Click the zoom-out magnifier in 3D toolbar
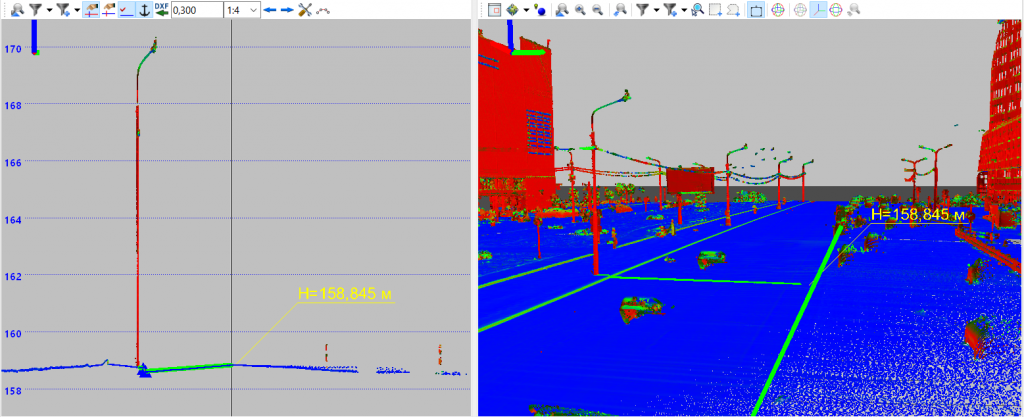This screenshot has width=1024, height=417. (597, 10)
